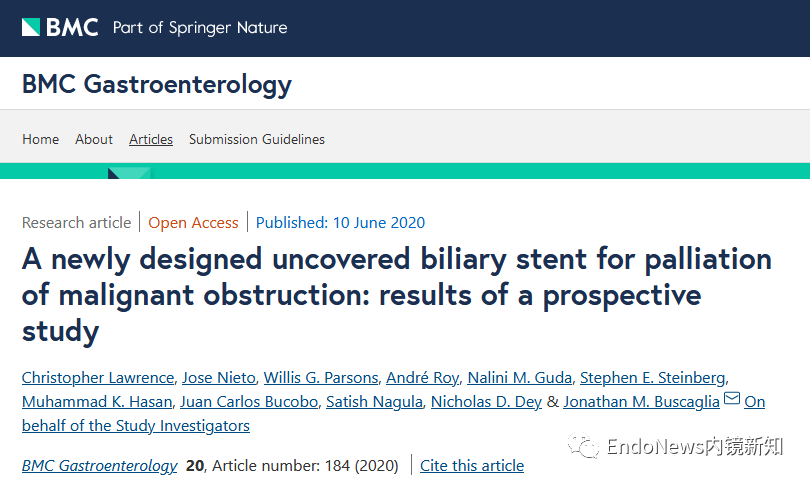Click the email envelope icon beside Buscaglia

click(731, 398)
